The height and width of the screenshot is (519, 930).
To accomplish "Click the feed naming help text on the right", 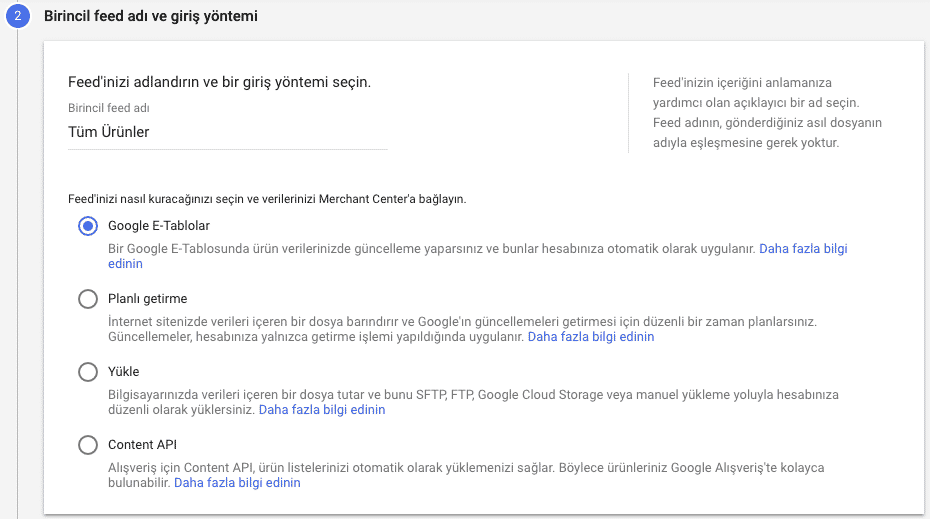I will [x=767, y=113].
